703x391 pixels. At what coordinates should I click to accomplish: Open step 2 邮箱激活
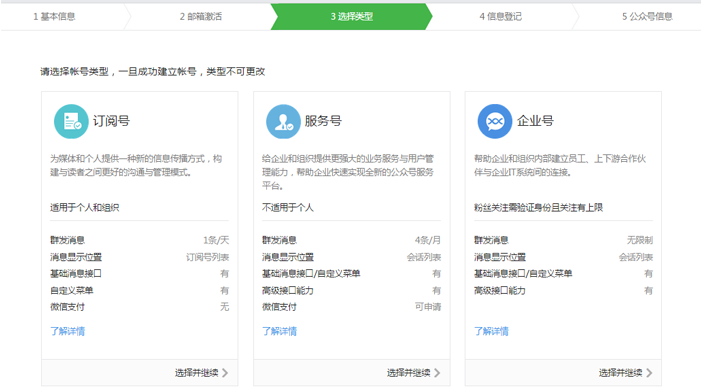pos(201,17)
